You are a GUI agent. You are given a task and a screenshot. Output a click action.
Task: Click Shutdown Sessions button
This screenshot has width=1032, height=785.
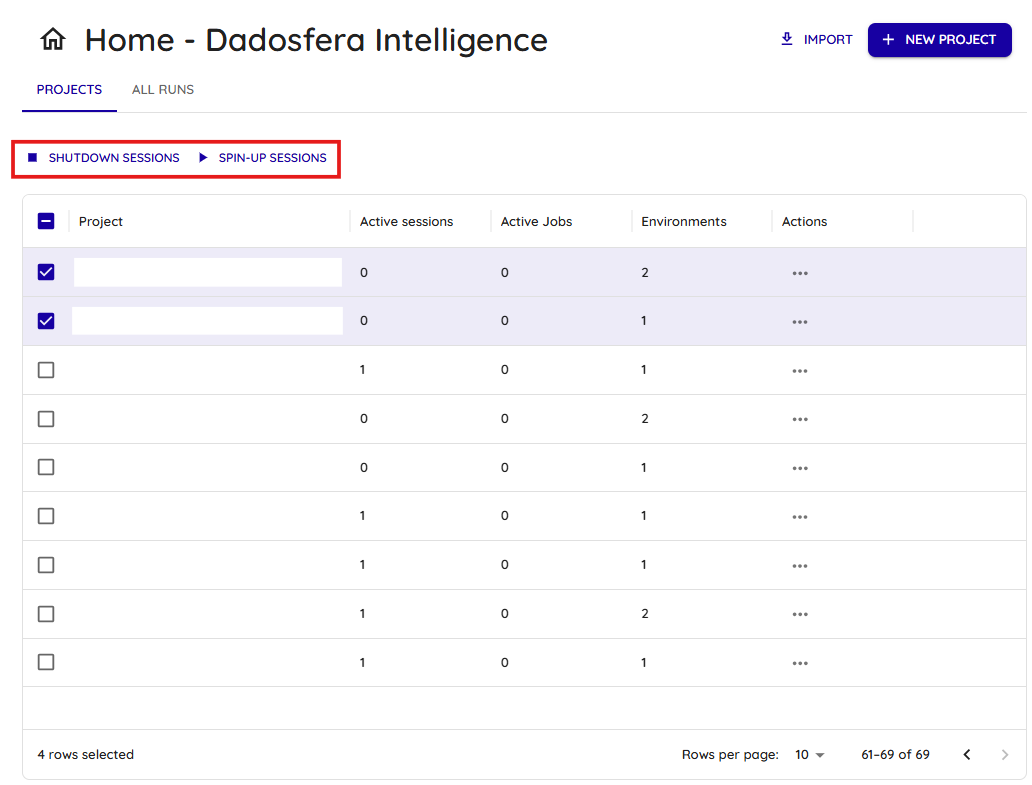[x=104, y=158]
